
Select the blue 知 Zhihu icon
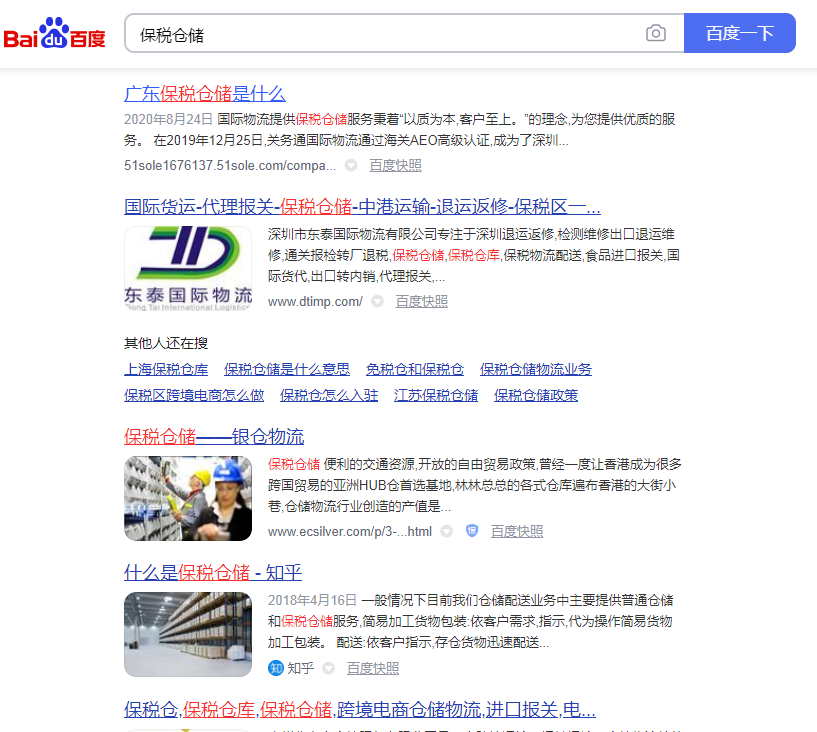[x=276, y=668]
